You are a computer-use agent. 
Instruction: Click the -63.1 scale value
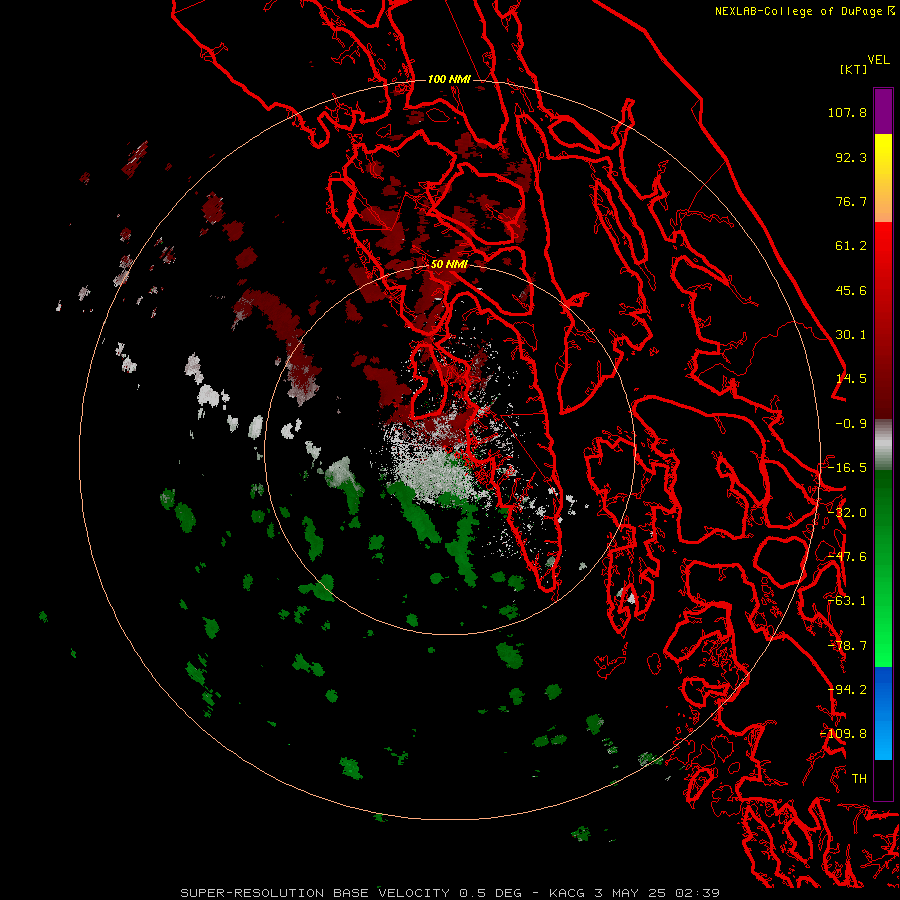pos(847,601)
